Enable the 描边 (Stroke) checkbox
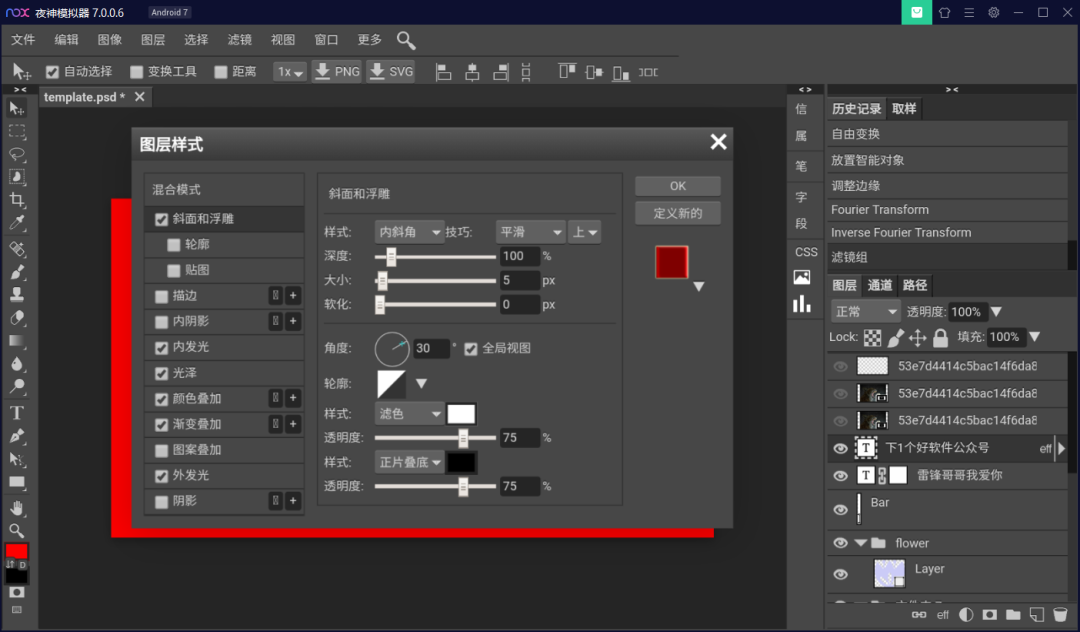This screenshot has height=632, width=1080. pyautogui.click(x=162, y=296)
